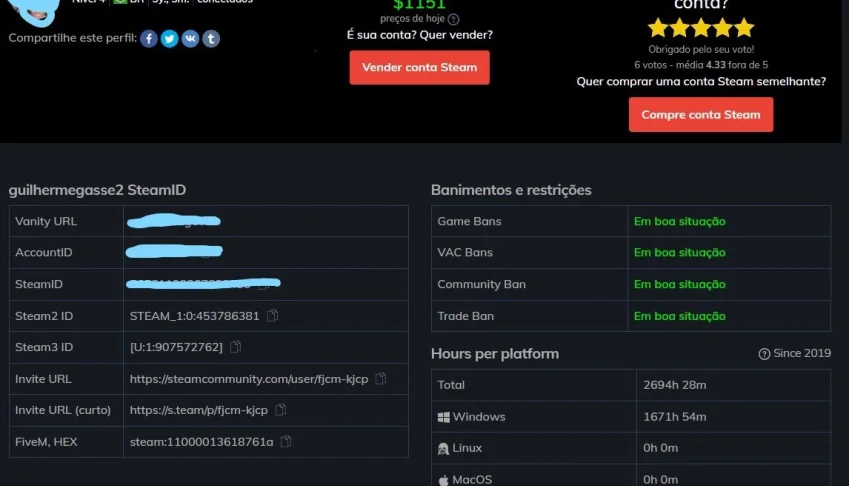The width and height of the screenshot is (849, 486).
Task: Rate account with first star
Action: click(658, 27)
